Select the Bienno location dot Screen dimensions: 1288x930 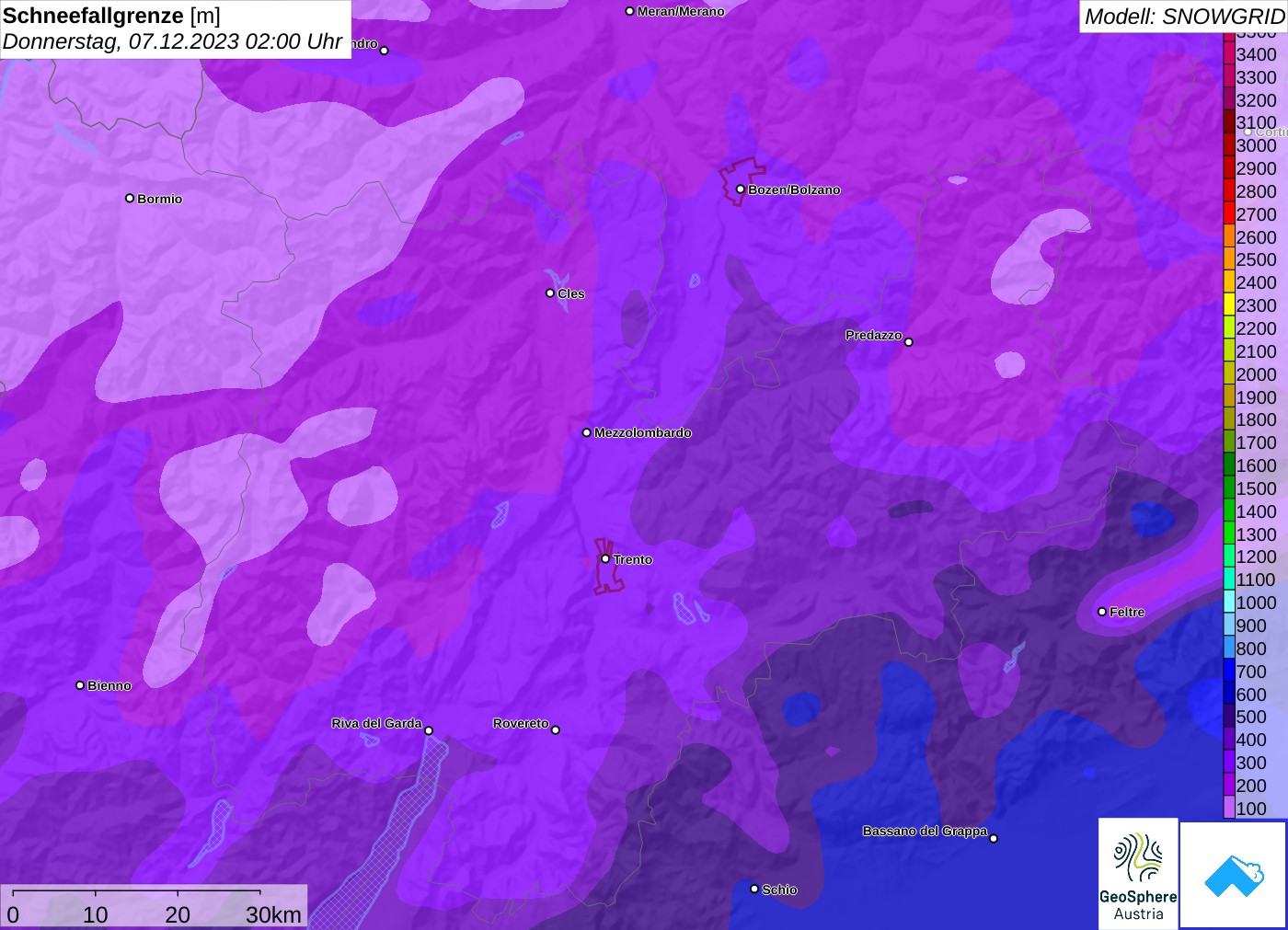click(x=80, y=684)
